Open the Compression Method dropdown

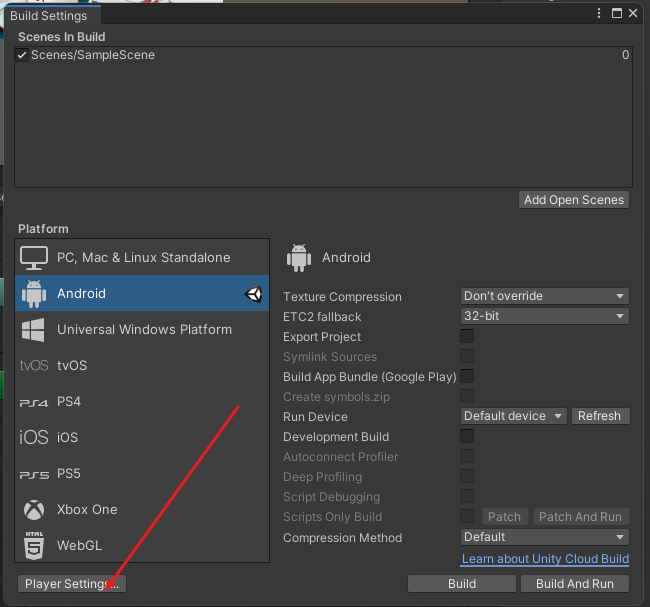coord(545,537)
